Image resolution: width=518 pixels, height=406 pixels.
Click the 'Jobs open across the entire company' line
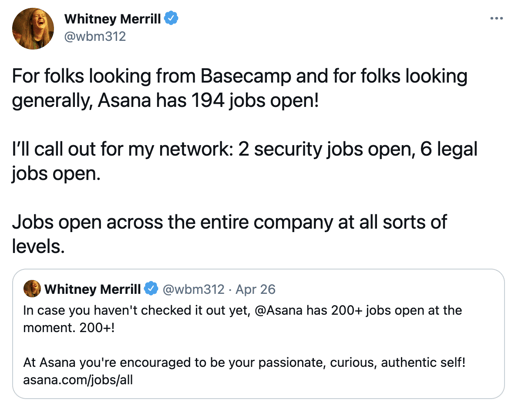[x=229, y=222]
